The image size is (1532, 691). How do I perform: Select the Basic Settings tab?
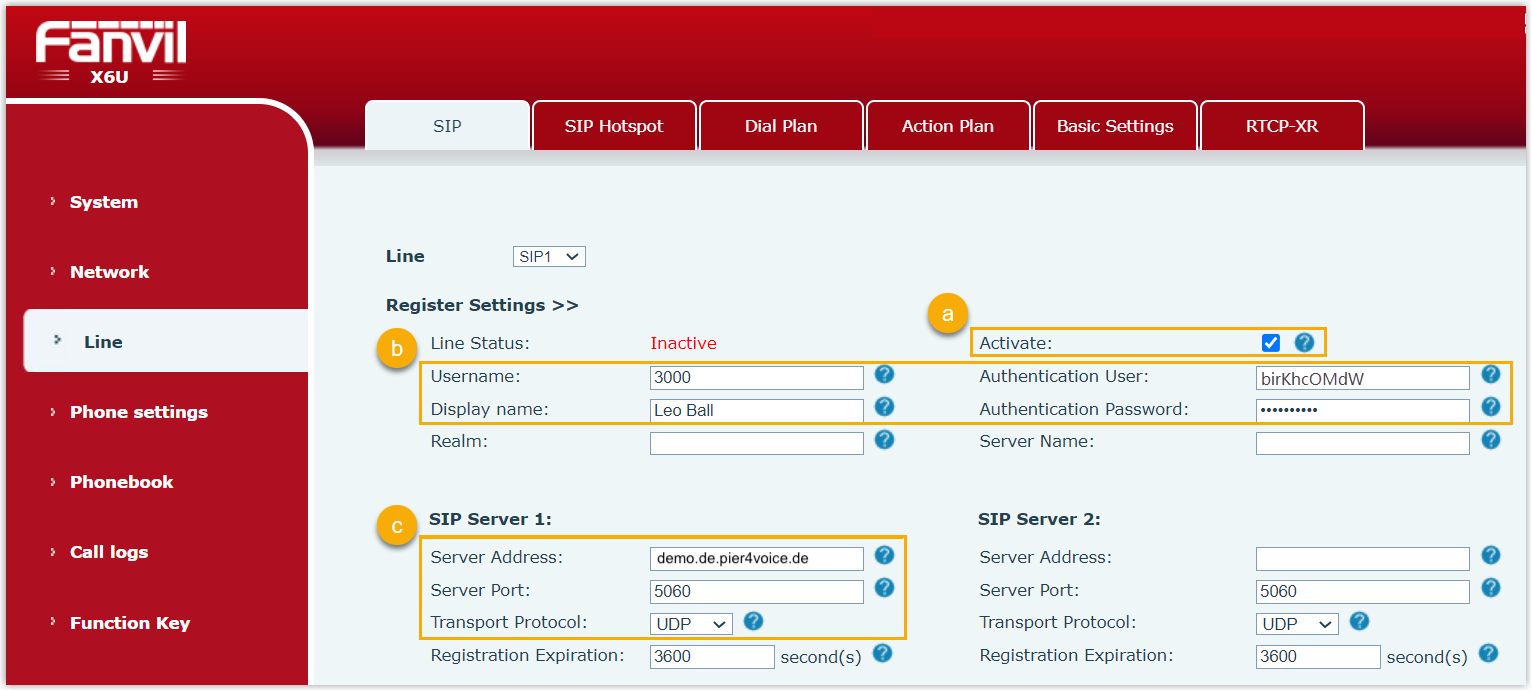click(1115, 126)
